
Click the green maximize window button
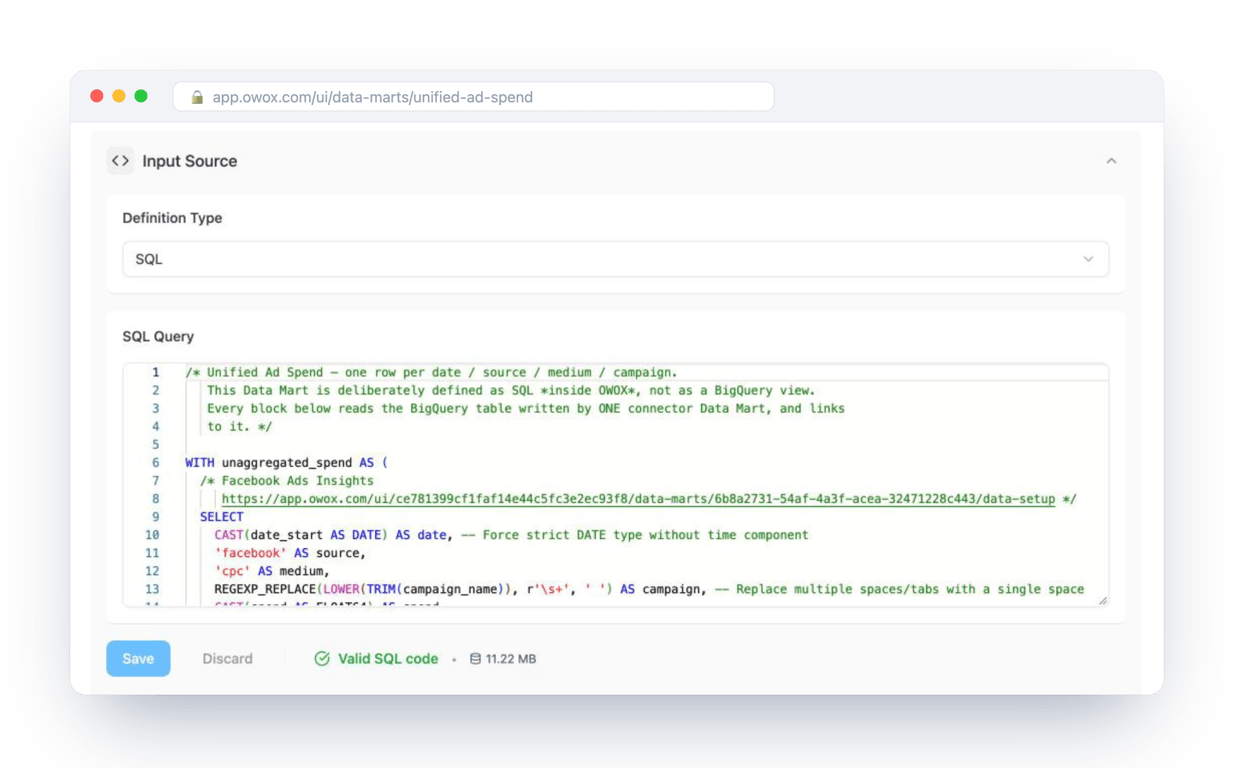[x=141, y=96]
